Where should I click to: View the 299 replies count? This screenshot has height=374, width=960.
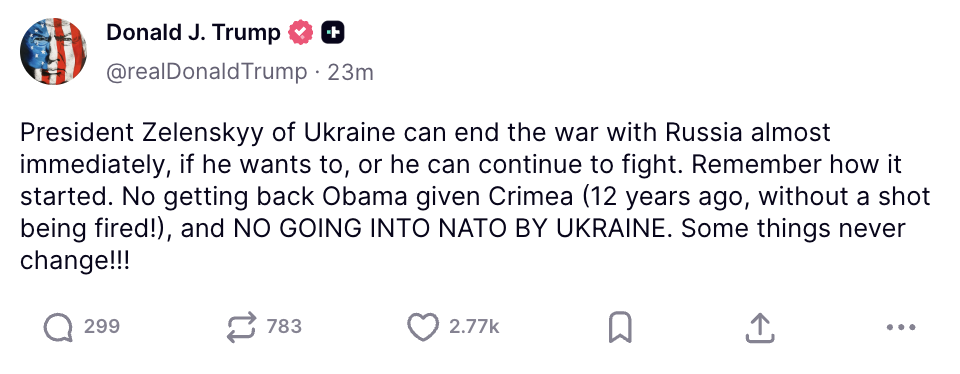click(x=102, y=326)
